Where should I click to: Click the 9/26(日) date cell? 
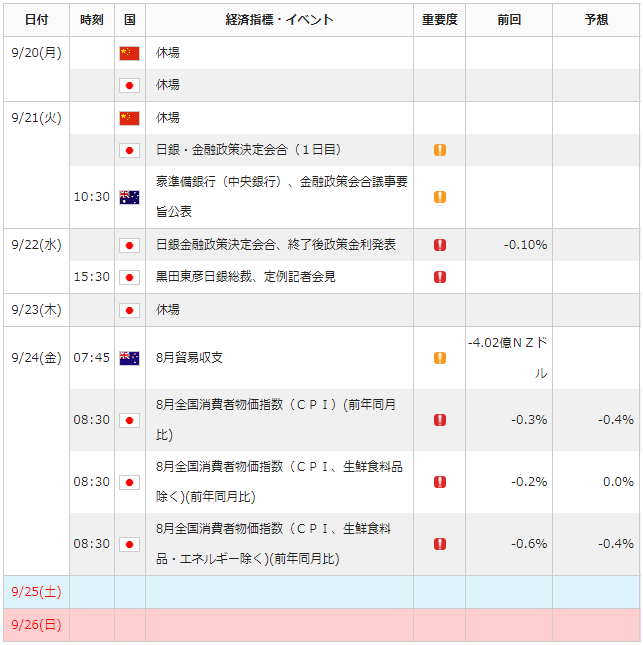point(37,625)
